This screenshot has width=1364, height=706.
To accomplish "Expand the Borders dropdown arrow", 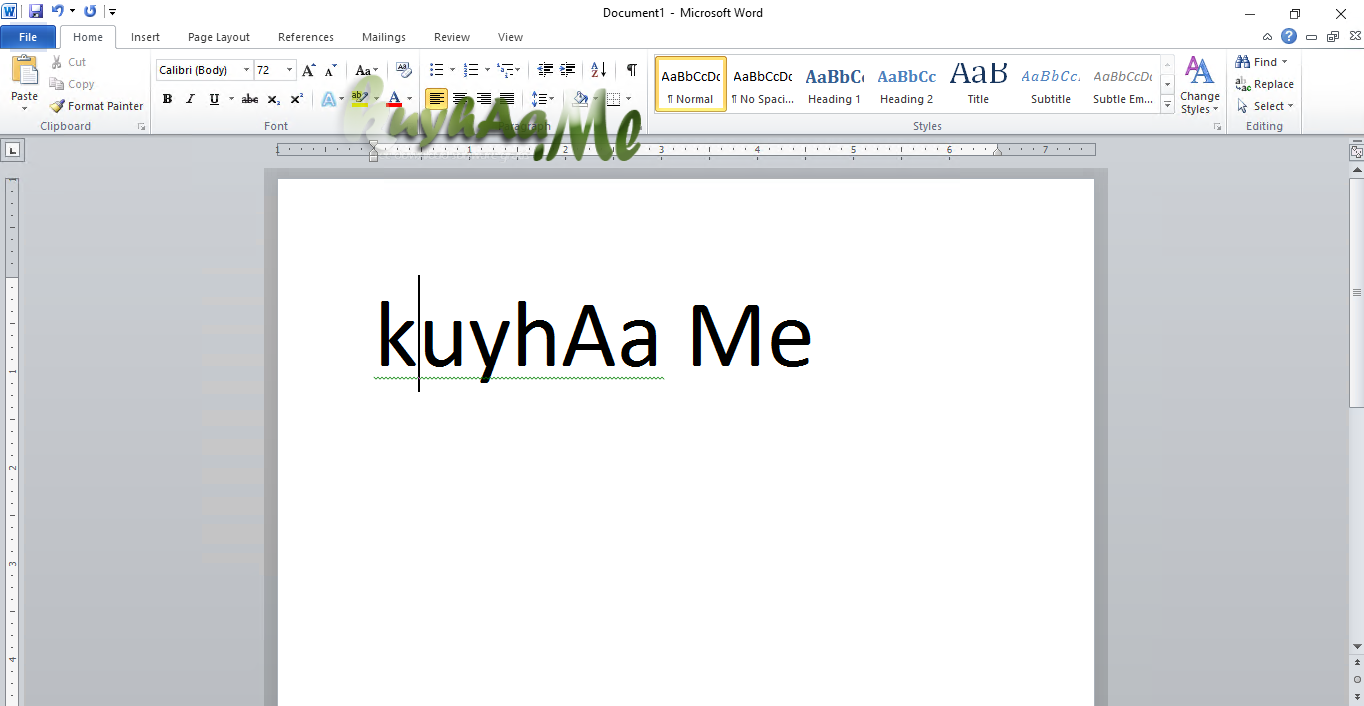I will (629, 99).
